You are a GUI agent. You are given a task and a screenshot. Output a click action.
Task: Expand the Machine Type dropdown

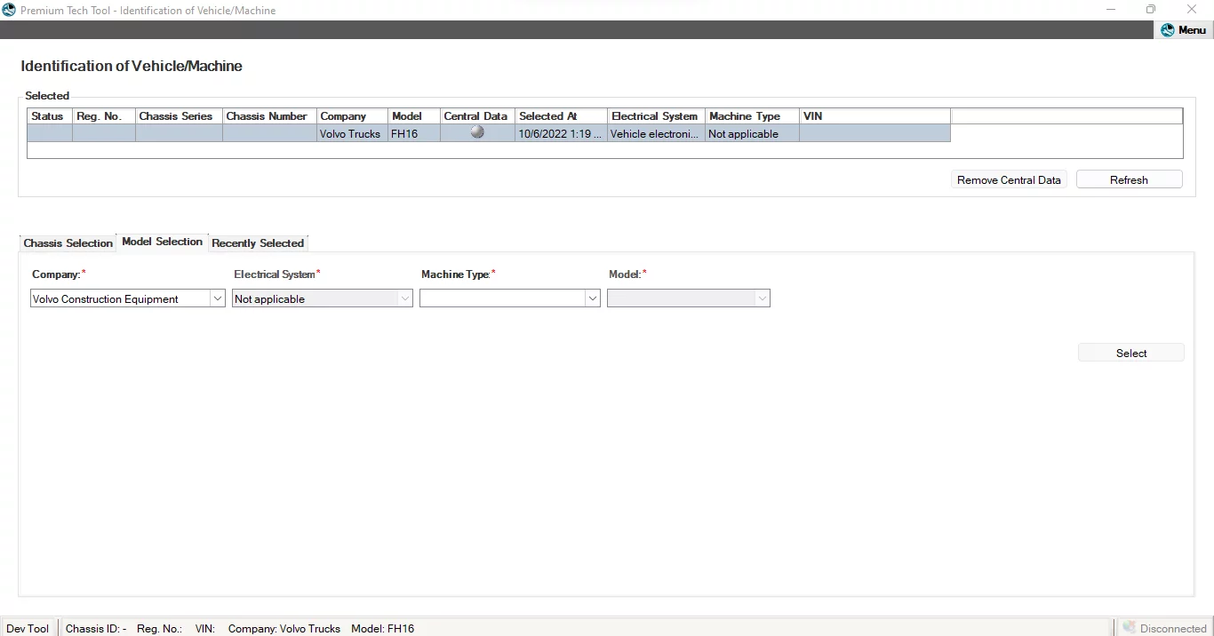pyautogui.click(x=592, y=297)
